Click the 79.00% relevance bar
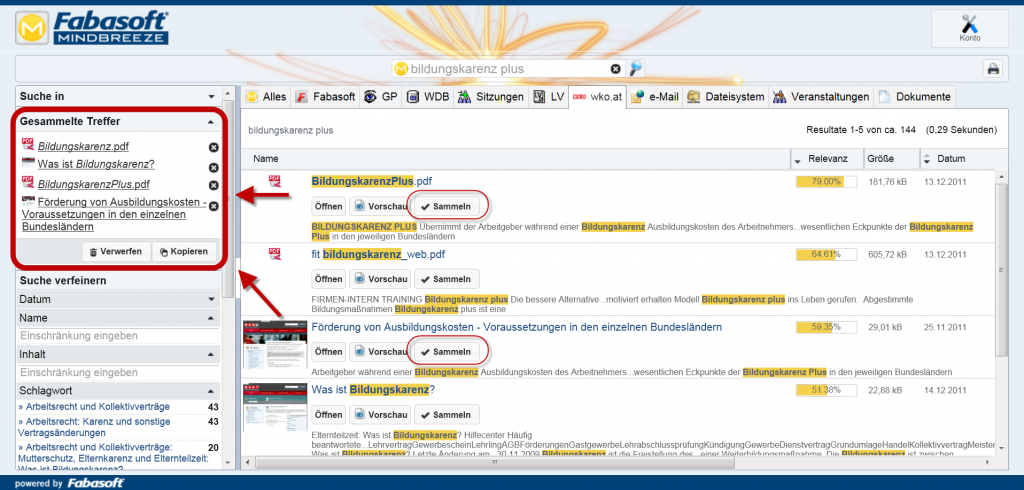Viewport: 1024px width, 490px height. pyautogui.click(x=826, y=182)
